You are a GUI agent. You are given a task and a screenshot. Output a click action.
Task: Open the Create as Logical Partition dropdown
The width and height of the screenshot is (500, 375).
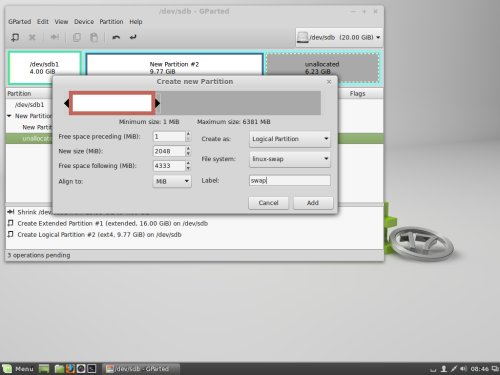(x=290, y=139)
